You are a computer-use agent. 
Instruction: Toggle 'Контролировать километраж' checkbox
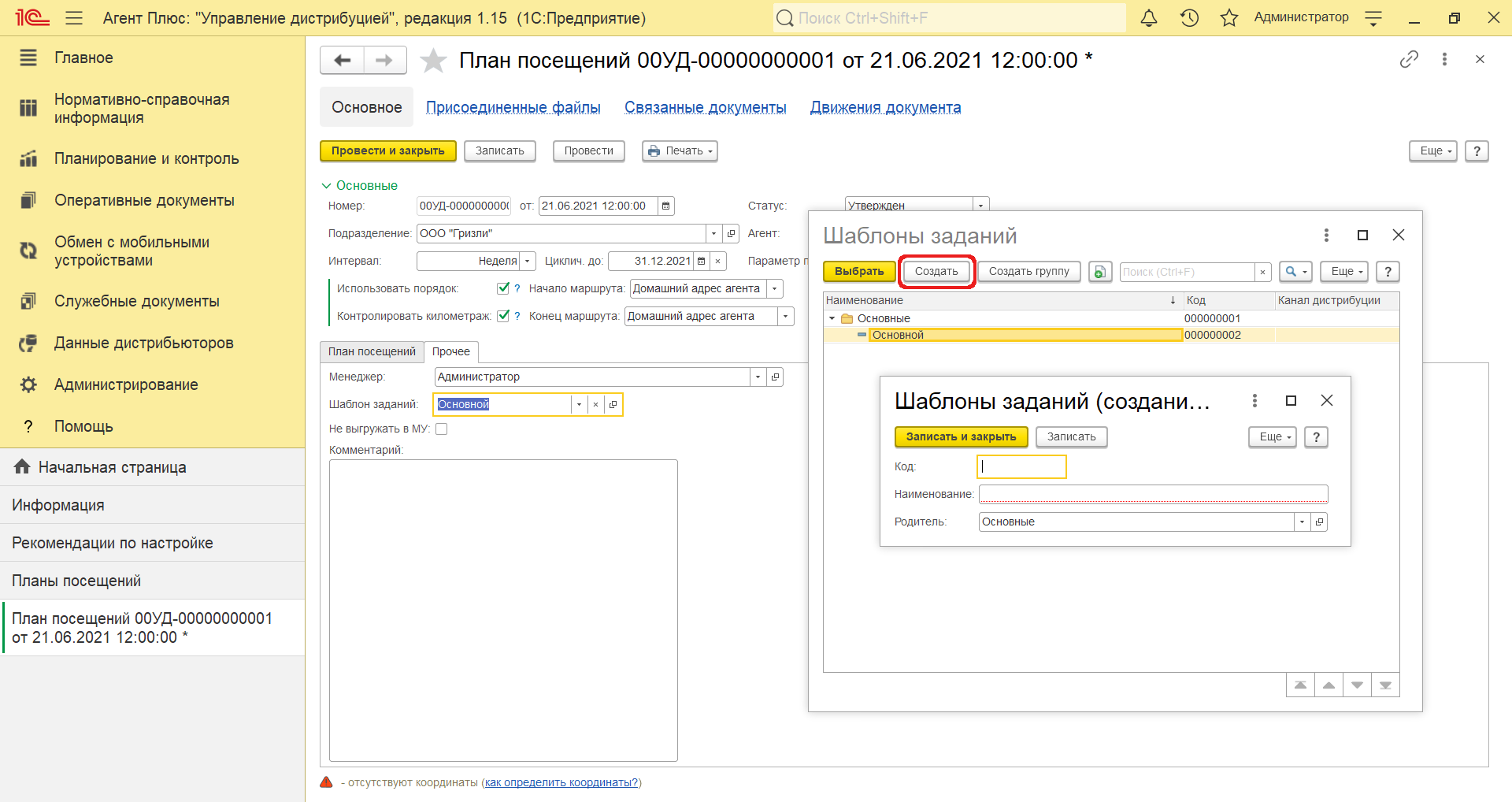pyautogui.click(x=503, y=316)
